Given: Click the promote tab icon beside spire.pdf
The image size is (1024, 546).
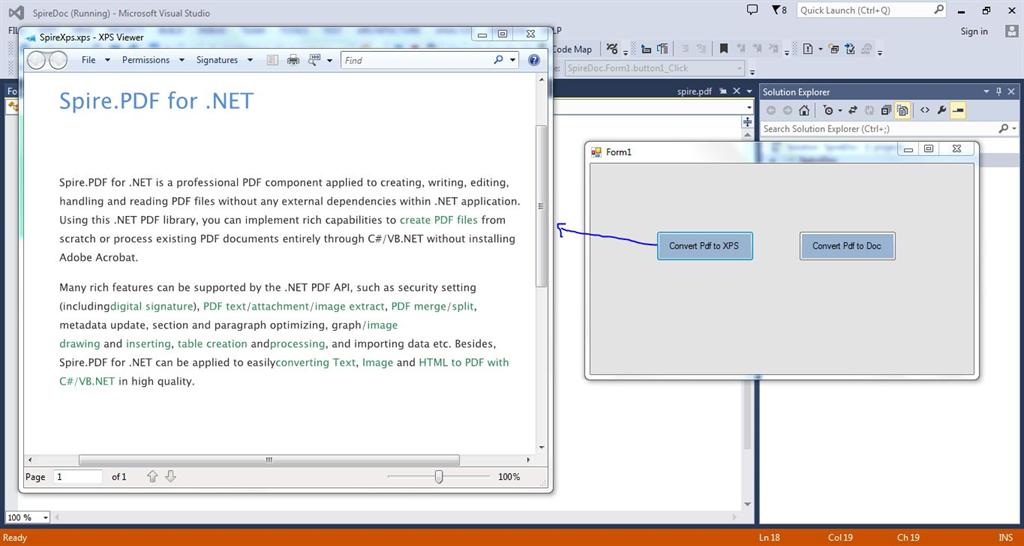Looking at the screenshot, I should tap(723, 91).
